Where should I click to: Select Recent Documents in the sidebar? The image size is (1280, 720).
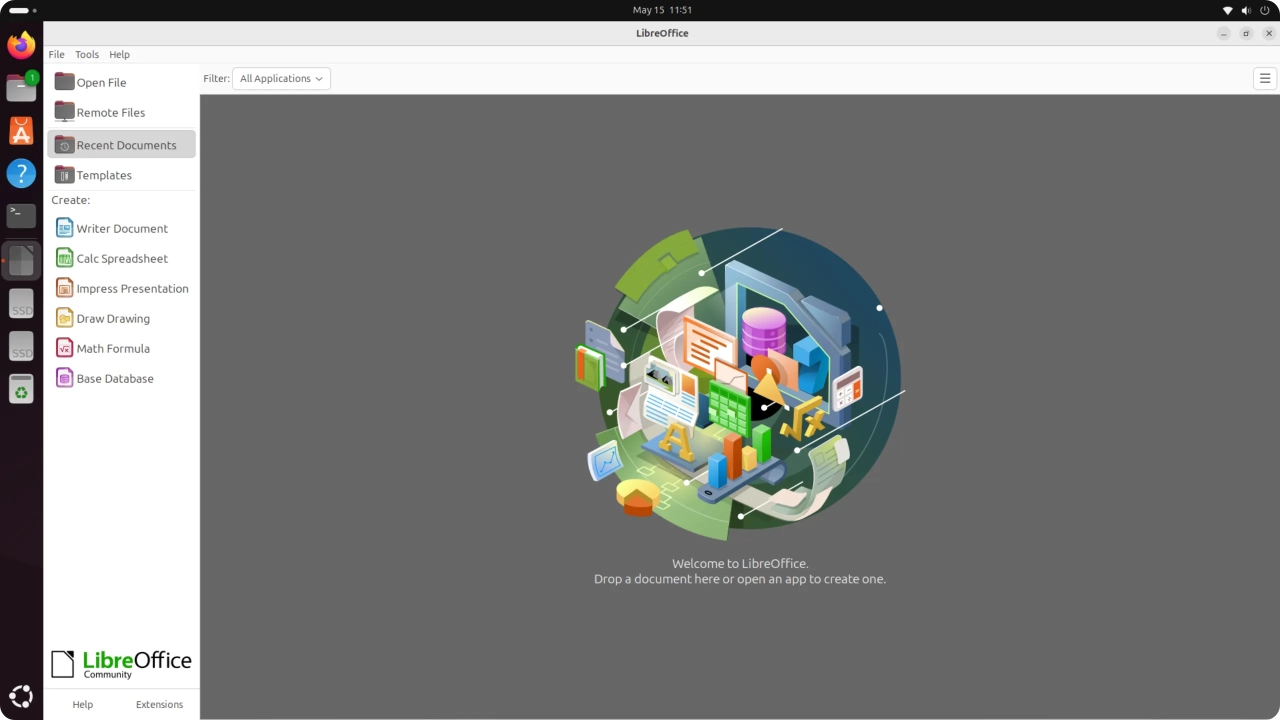(121, 144)
